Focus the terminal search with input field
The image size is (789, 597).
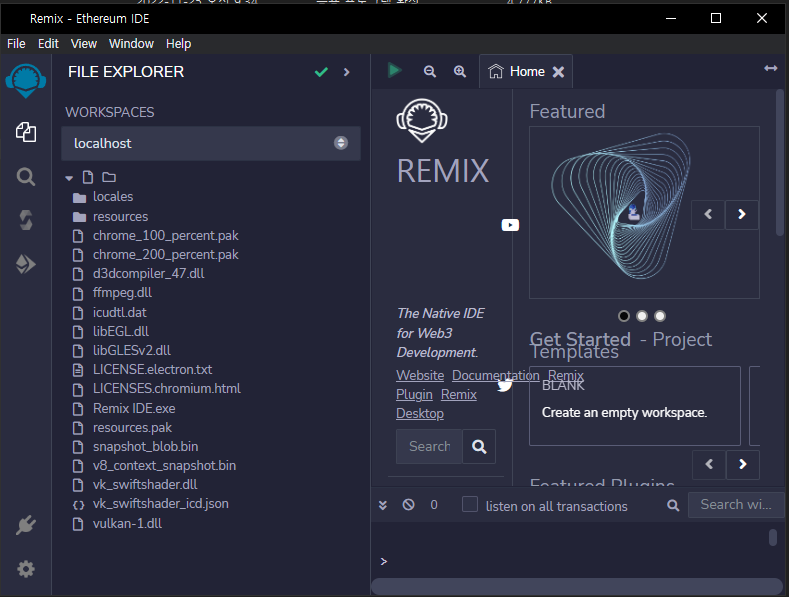click(736, 505)
